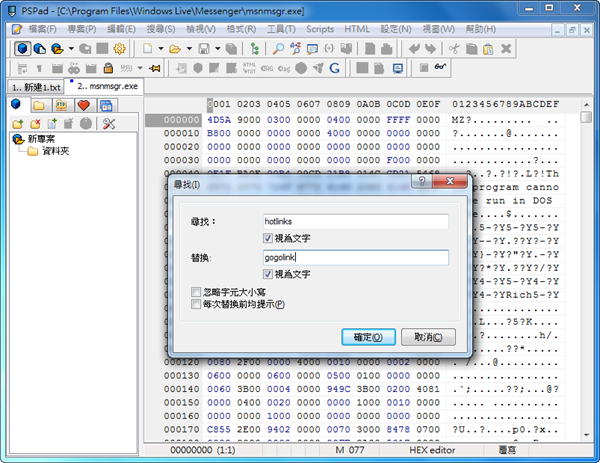The width and height of the screenshot is (600, 463).
Task: Enable 忽略字元大小寫 checkbox
Action: [x=196, y=292]
